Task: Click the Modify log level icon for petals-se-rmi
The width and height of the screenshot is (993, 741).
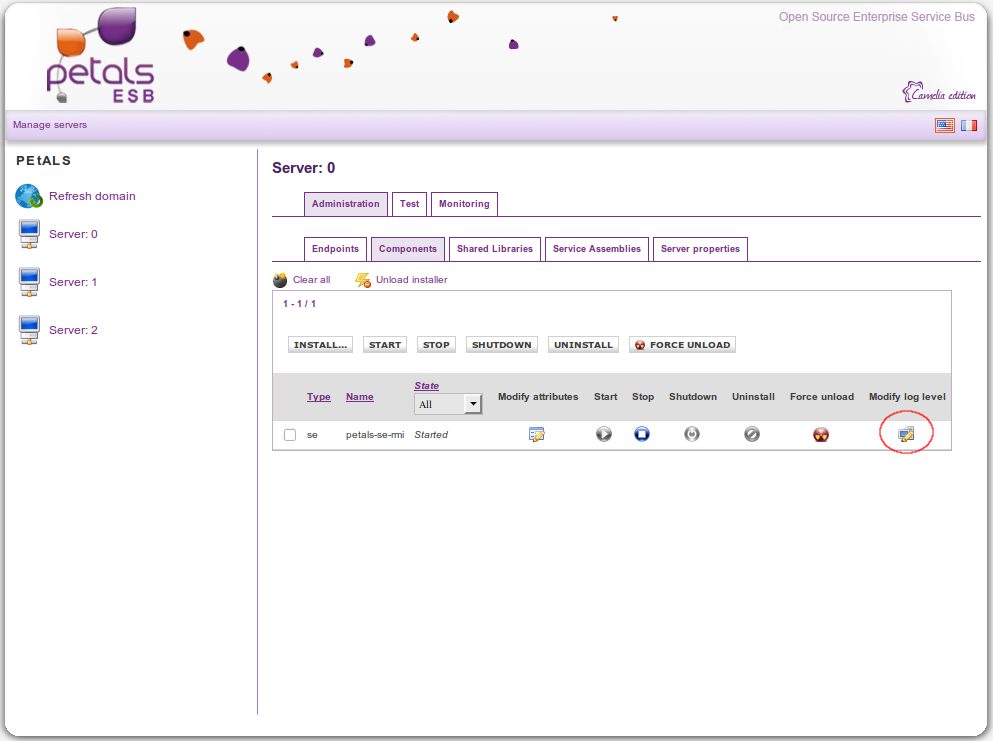Action: [906, 434]
